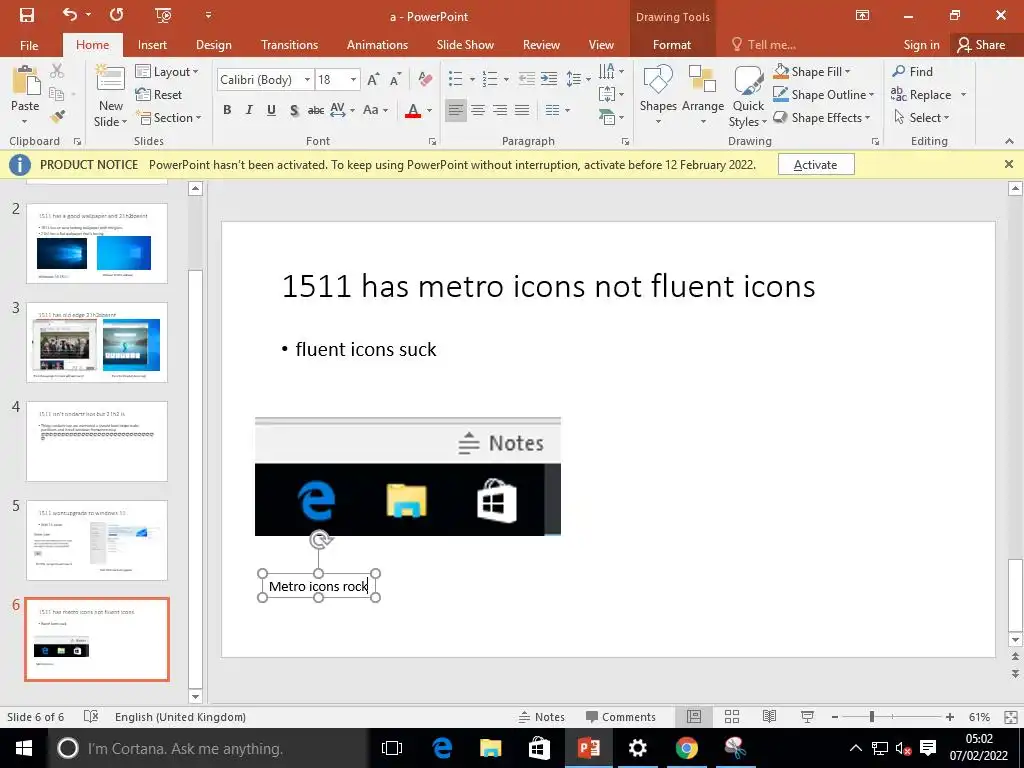Viewport: 1024px width, 768px height.
Task: Justify the text
Action: (522, 110)
